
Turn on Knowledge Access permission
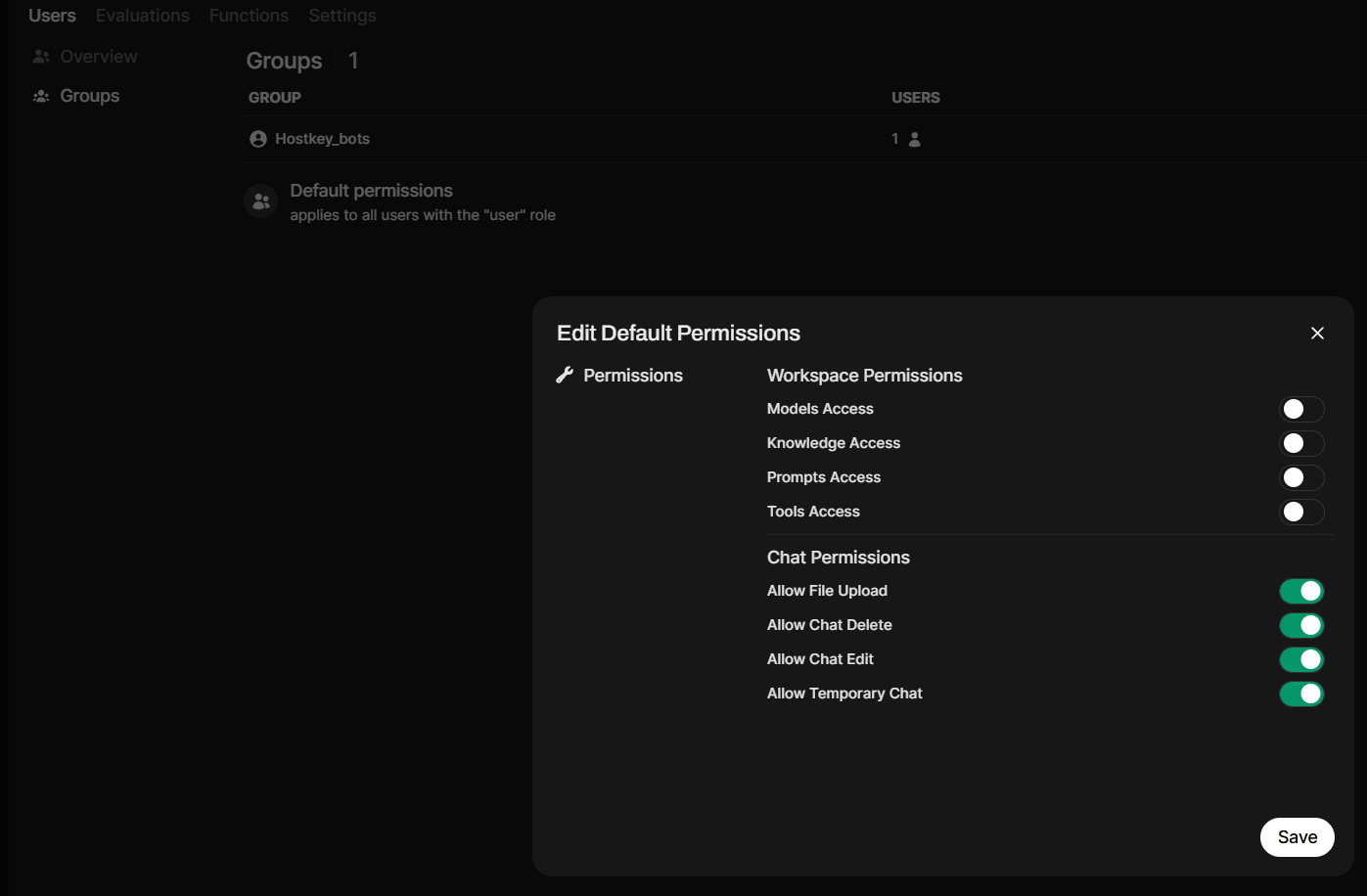1301,443
